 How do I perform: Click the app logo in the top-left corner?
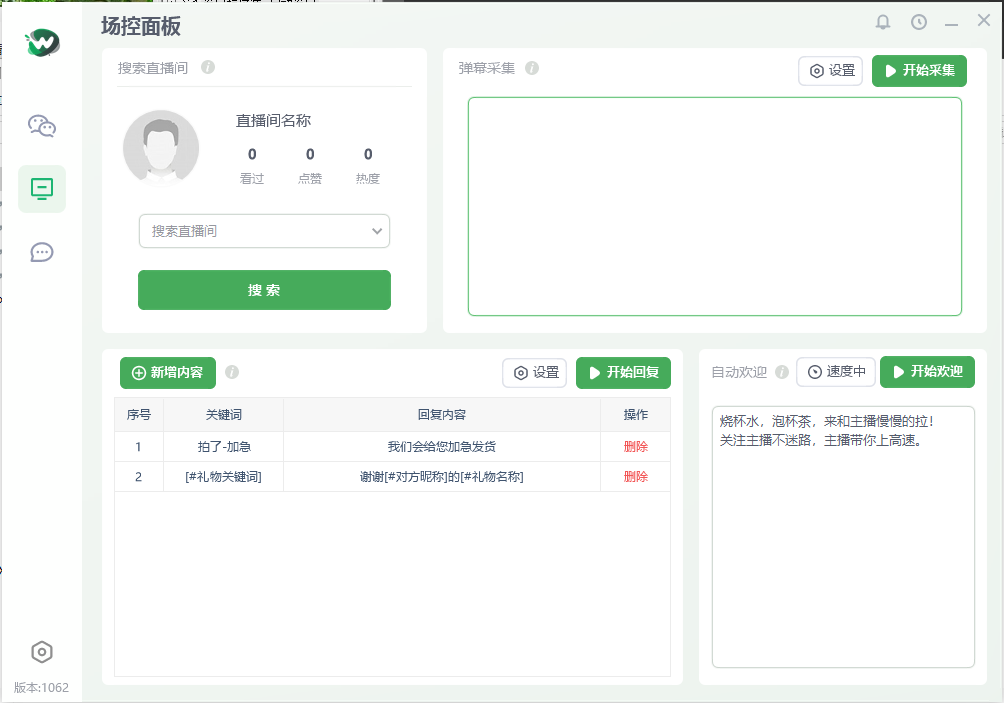[x=40, y=43]
